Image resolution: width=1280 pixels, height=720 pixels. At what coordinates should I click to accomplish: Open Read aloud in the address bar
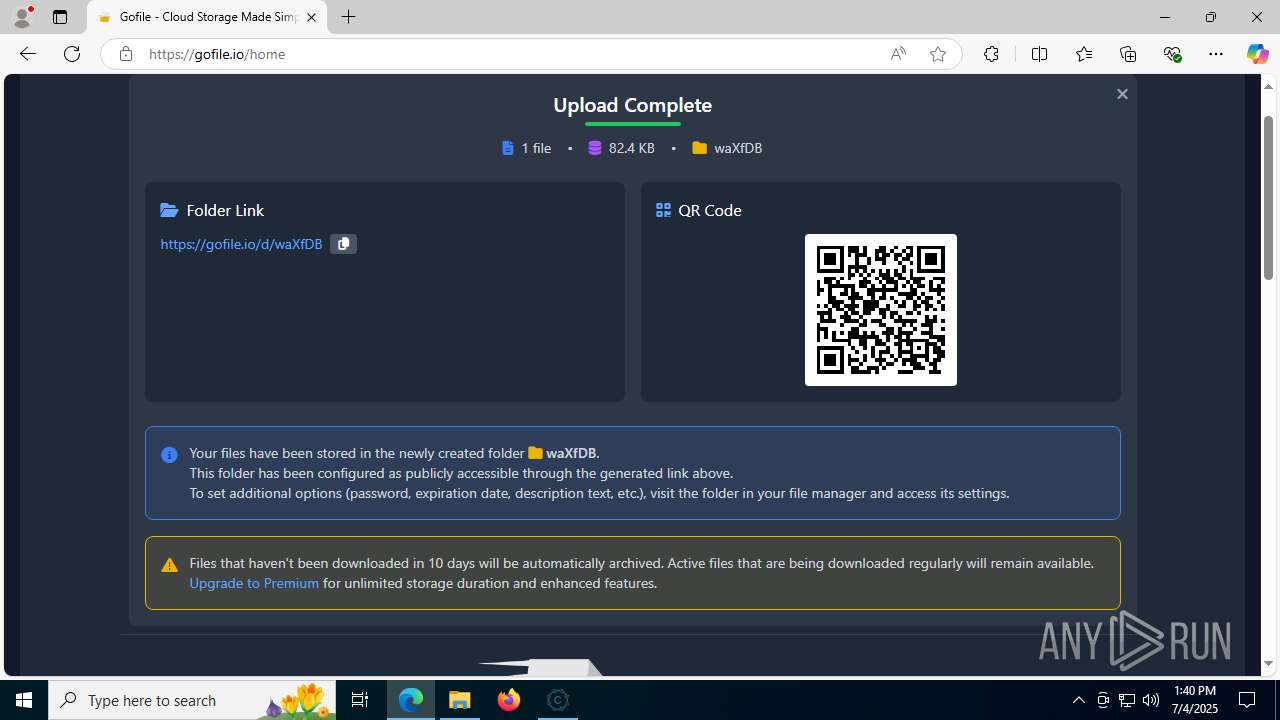pyautogui.click(x=898, y=54)
